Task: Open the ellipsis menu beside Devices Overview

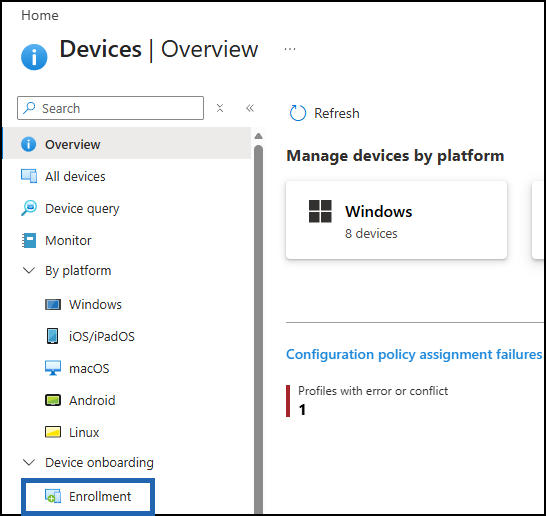Action: (x=290, y=49)
